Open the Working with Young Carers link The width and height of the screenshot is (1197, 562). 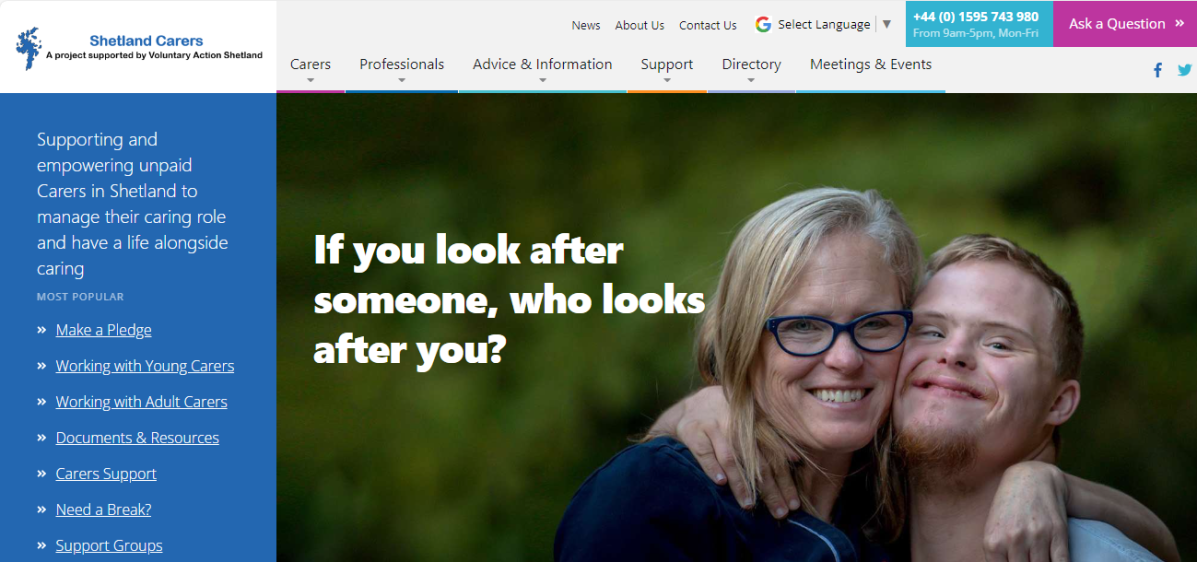pyautogui.click(x=145, y=366)
